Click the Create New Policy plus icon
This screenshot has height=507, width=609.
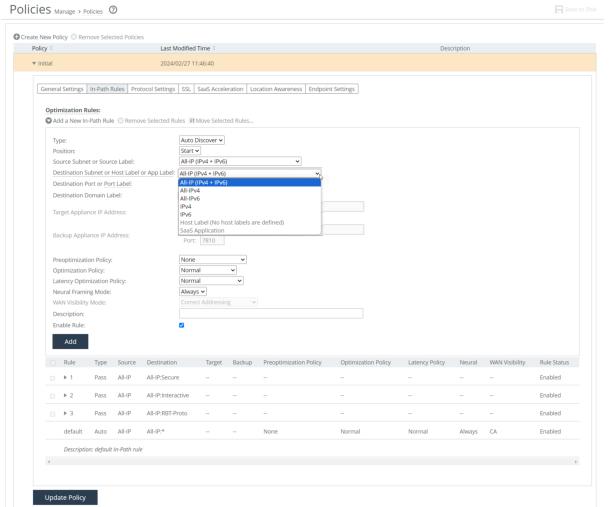click(x=16, y=37)
